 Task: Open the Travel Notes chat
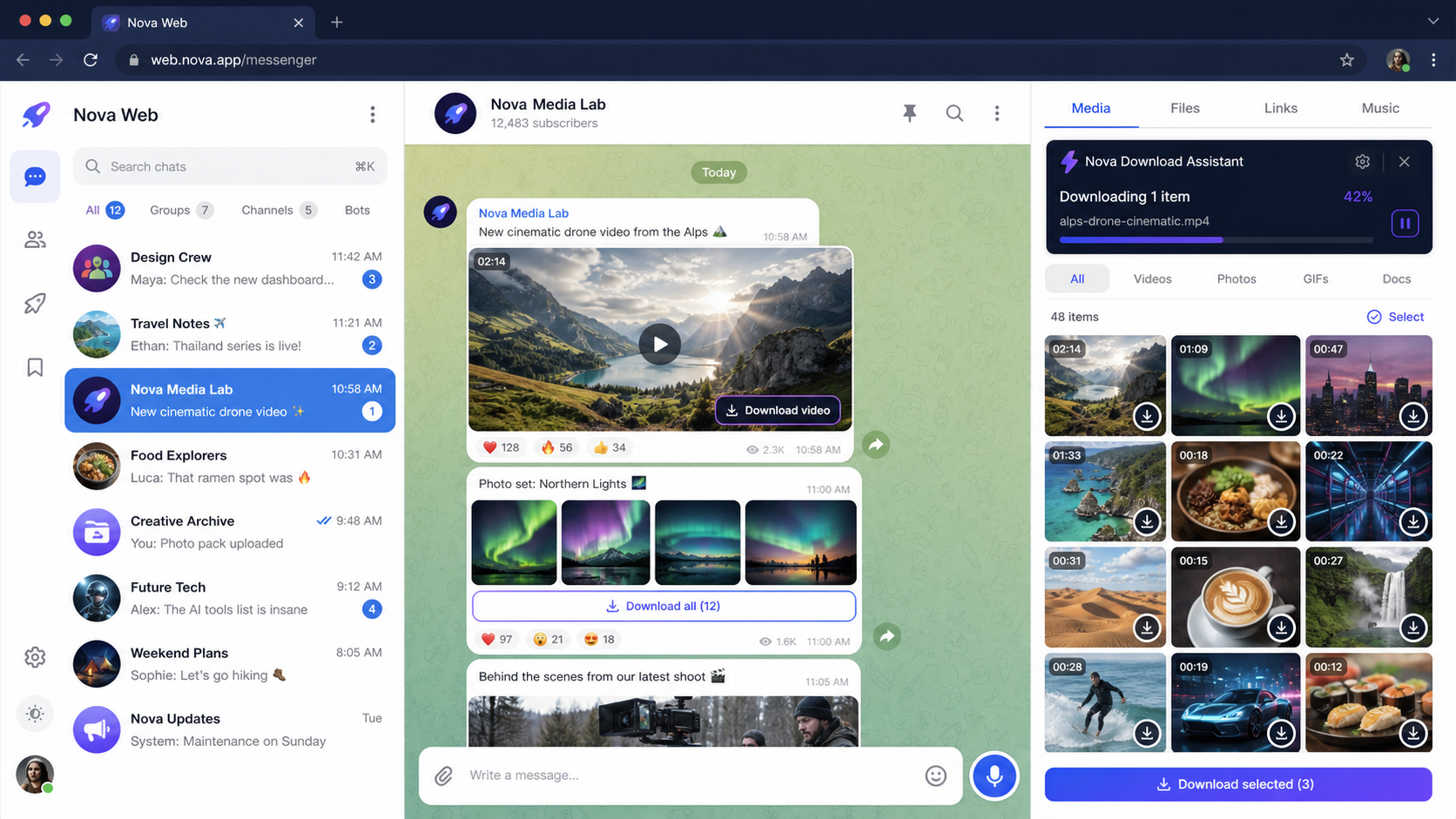[x=230, y=334]
